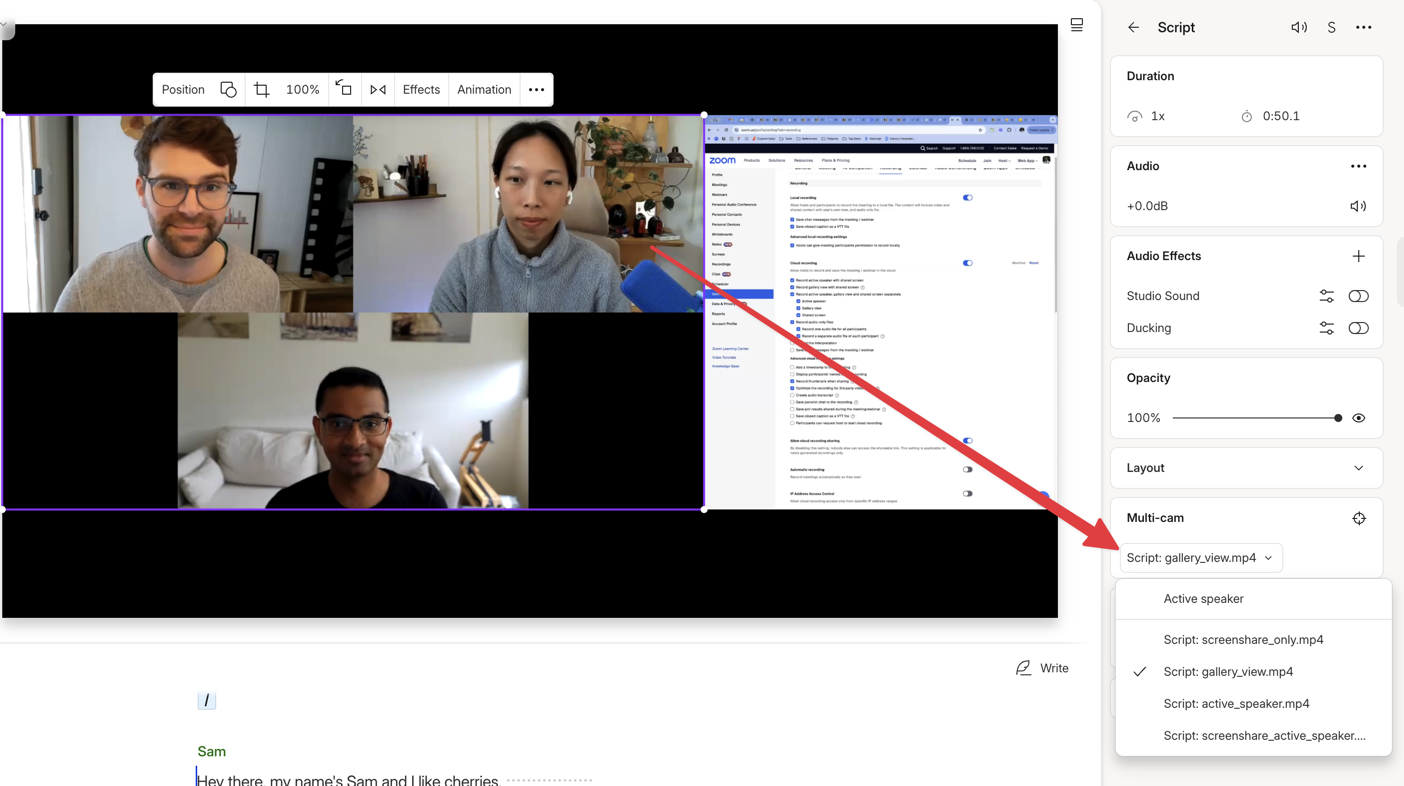Choose Script: screenshare_only.mp4 option

pos(1243,640)
